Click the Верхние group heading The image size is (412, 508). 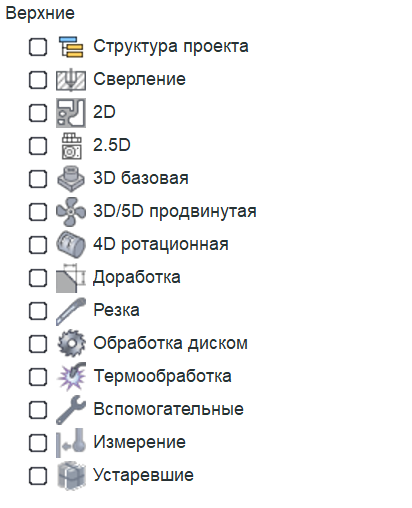40,14
